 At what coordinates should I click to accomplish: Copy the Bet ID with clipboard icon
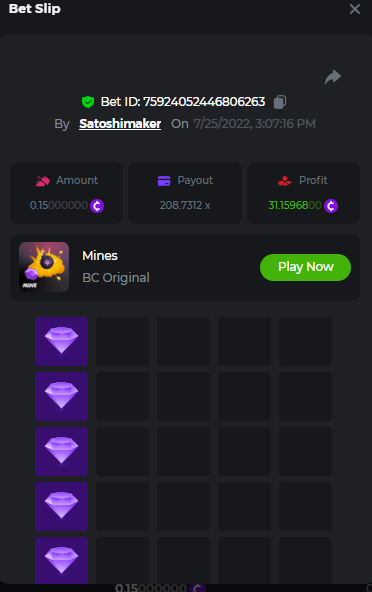tap(280, 102)
